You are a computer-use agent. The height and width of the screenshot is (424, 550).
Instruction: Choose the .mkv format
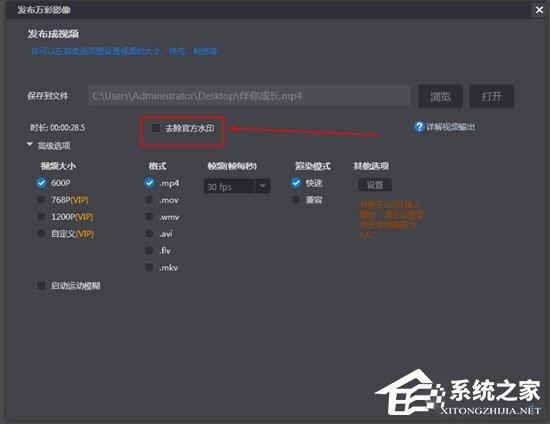coord(149,267)
